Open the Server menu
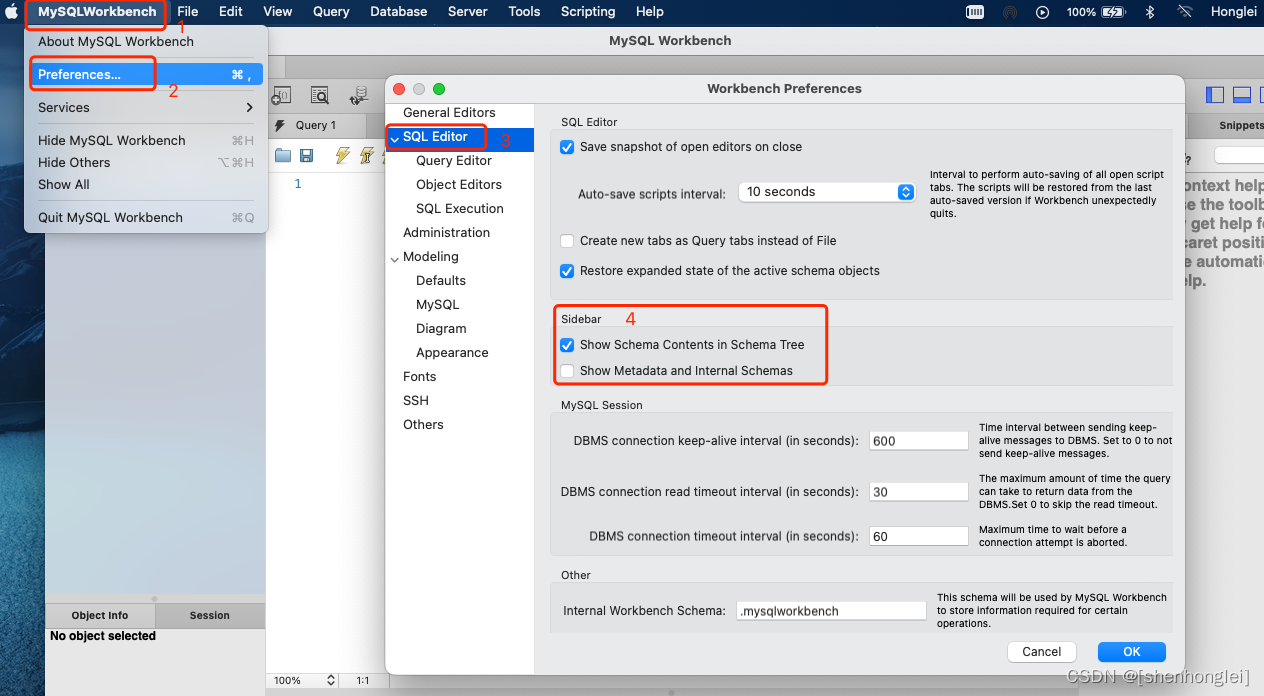This screenshot has width=1264, height=696. pos(468,12)
